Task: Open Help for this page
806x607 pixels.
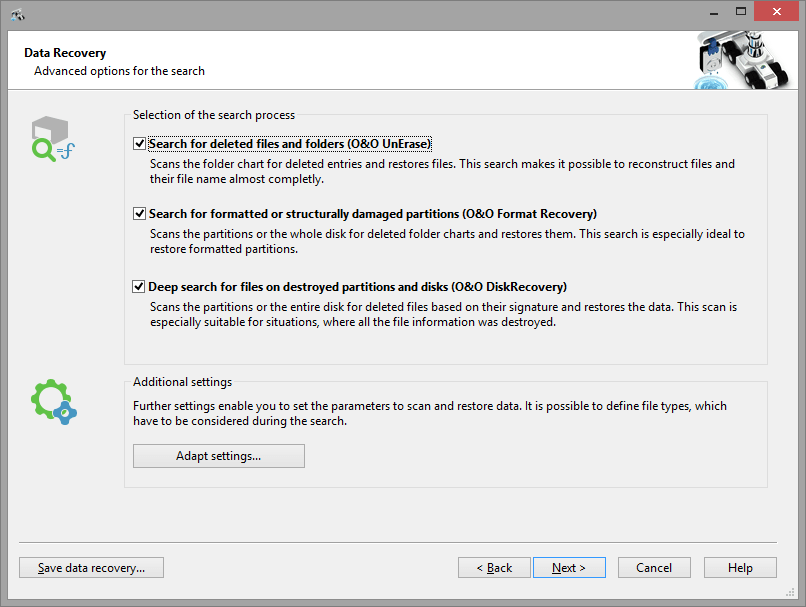Action: point(740,567)
